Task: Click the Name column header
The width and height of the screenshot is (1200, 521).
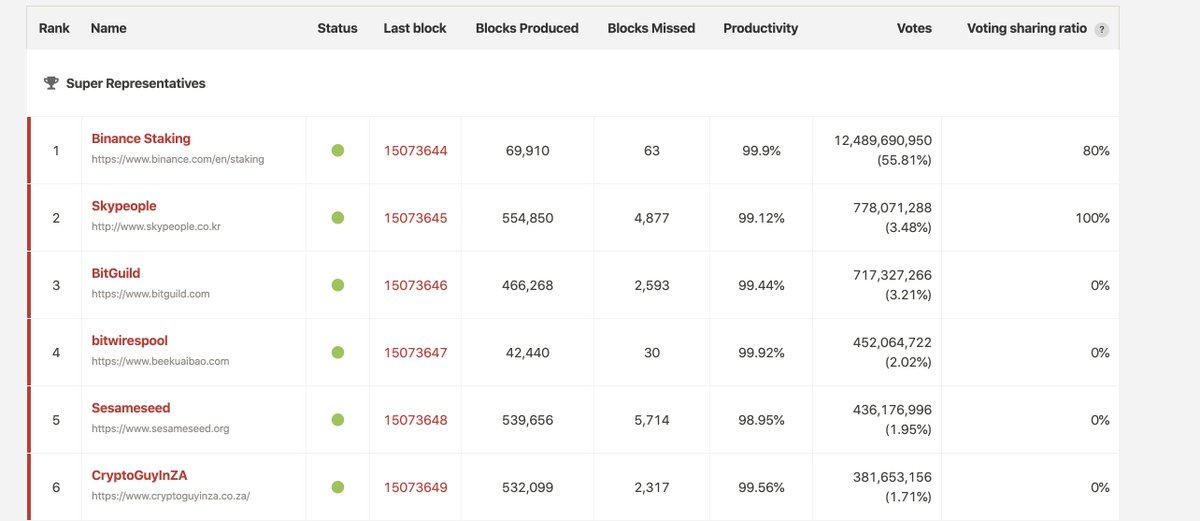Action: [x=108, y=28]
